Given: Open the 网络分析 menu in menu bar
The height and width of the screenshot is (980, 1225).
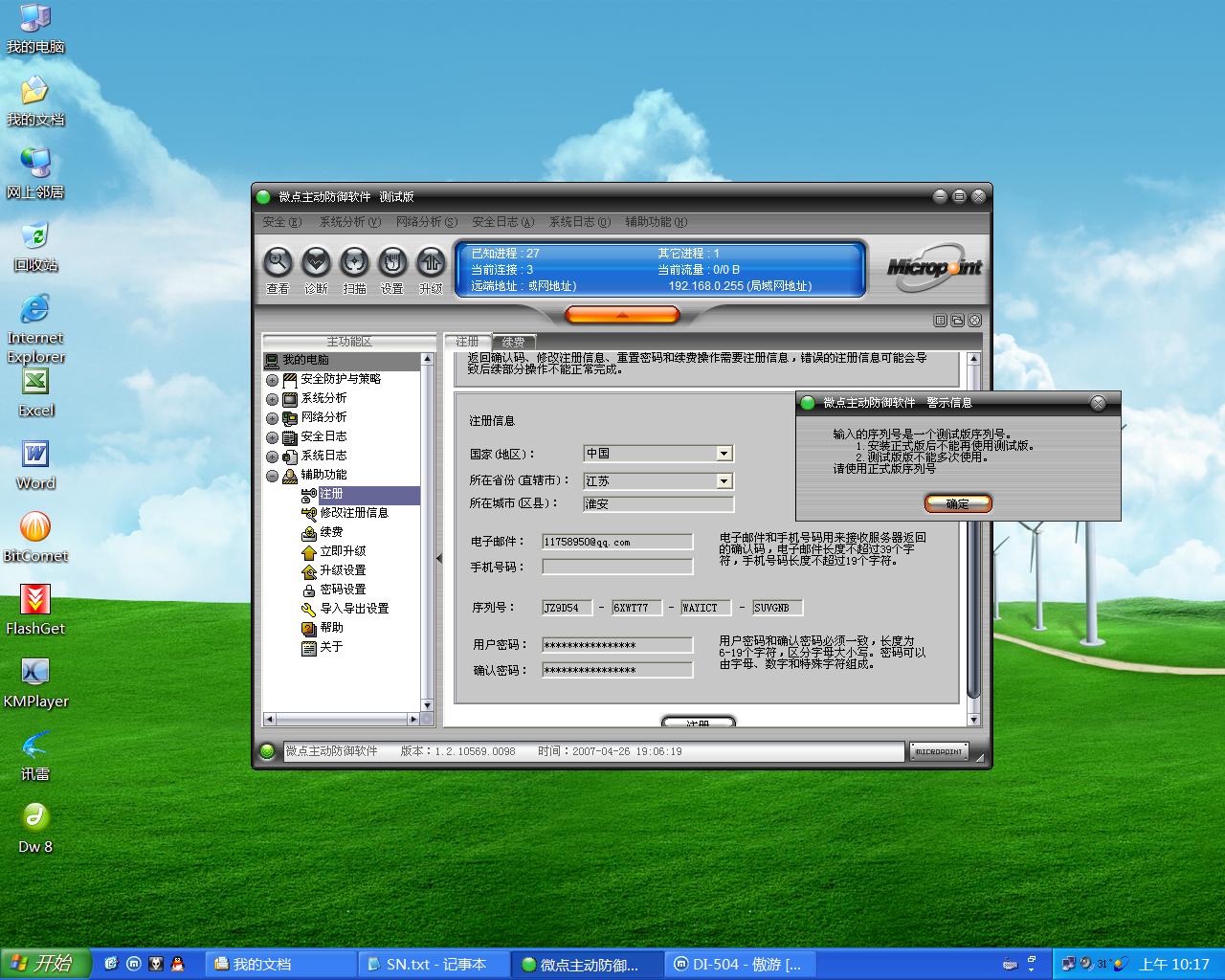Looking at the screenshot, I should coord(426,222).
